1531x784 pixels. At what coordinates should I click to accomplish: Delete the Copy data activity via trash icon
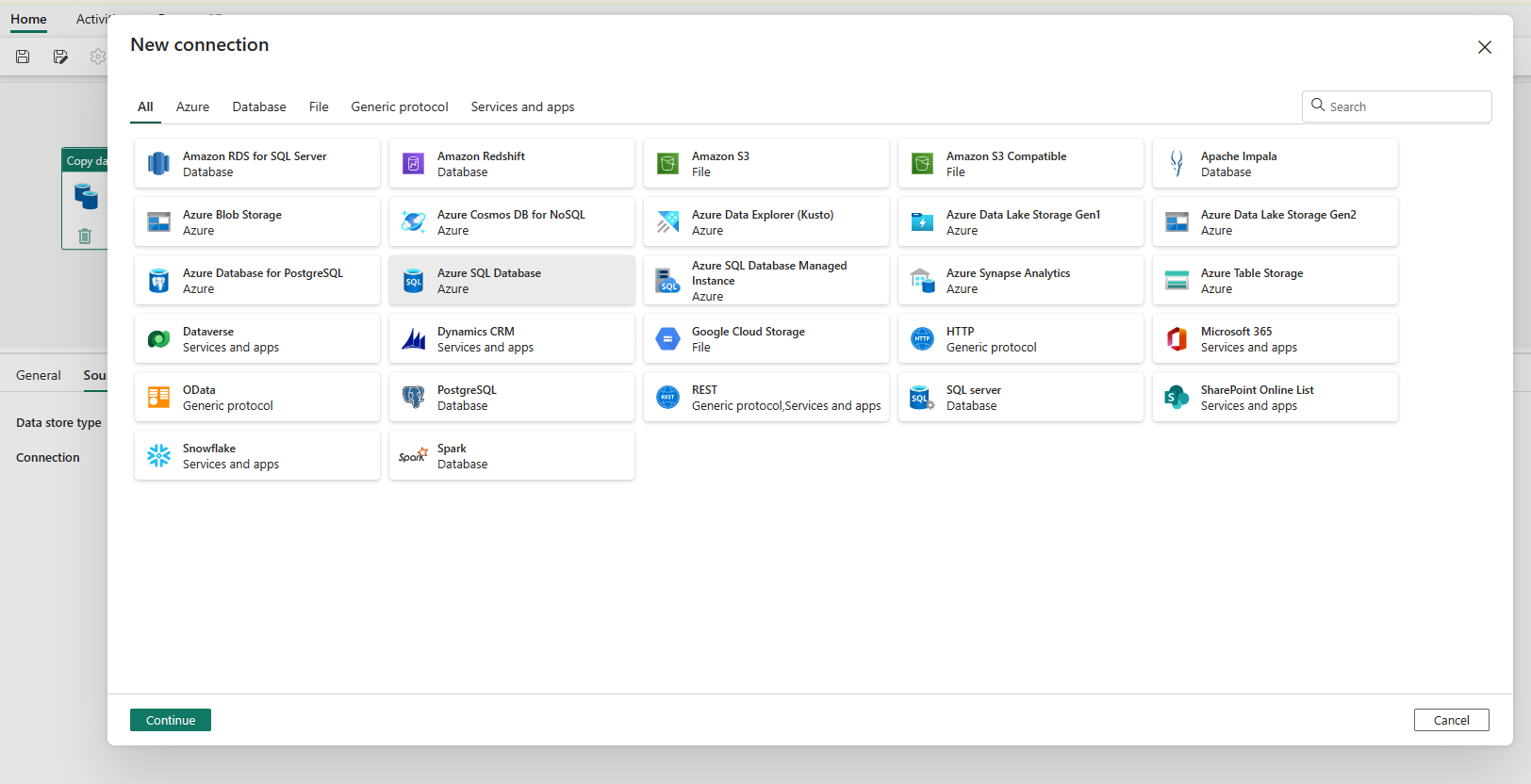[x=85, y=236]
